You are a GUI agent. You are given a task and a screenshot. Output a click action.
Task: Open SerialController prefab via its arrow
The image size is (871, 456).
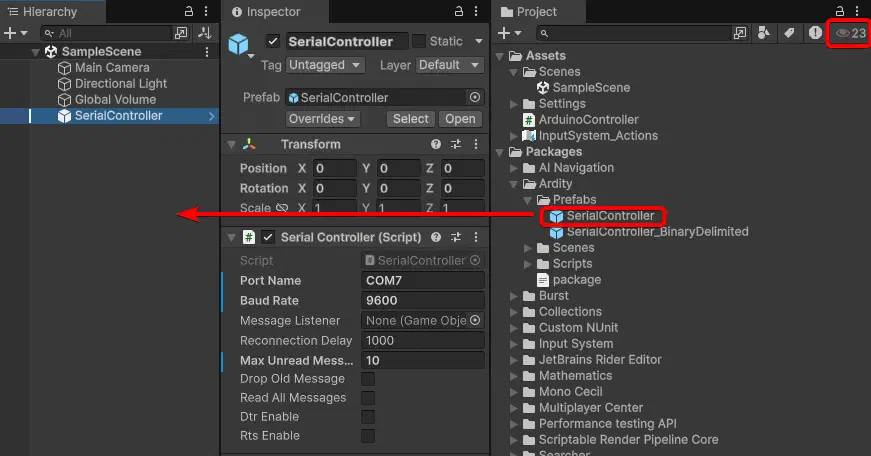coord(212,116)
